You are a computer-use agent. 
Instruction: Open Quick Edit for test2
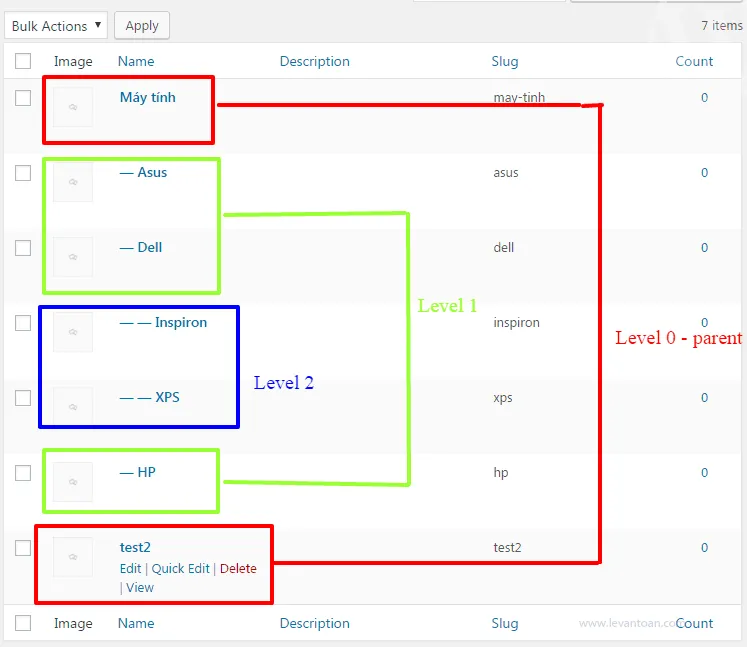(x=181, y=568)
